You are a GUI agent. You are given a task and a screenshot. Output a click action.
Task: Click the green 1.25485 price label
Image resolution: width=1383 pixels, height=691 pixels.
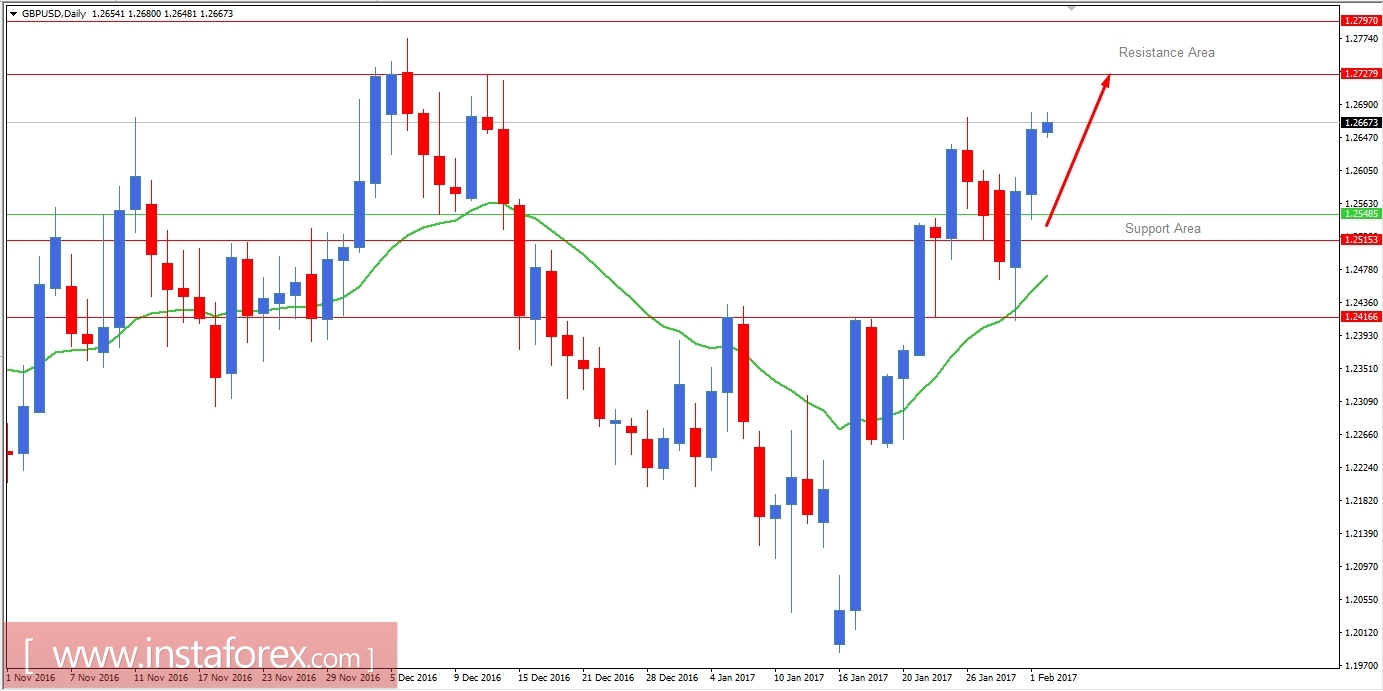click(x=1363, y=213)
